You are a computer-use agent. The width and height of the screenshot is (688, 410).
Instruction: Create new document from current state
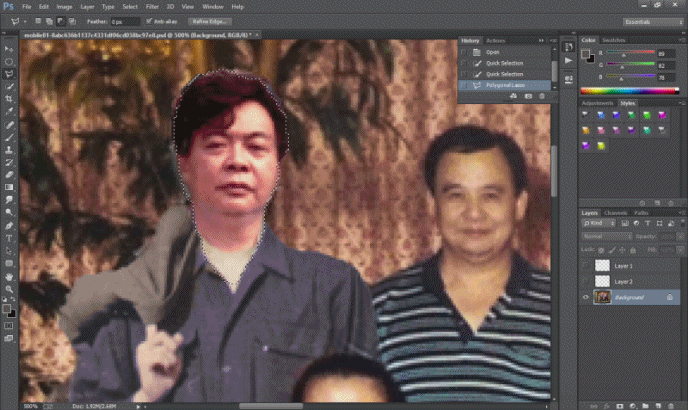pyautogui.click(x=513, y=96)
